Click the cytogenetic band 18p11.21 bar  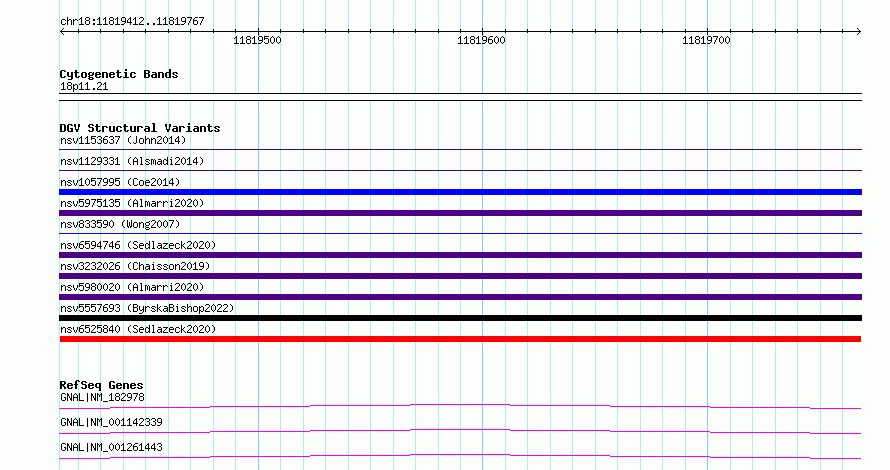click(x=460, y=97)
